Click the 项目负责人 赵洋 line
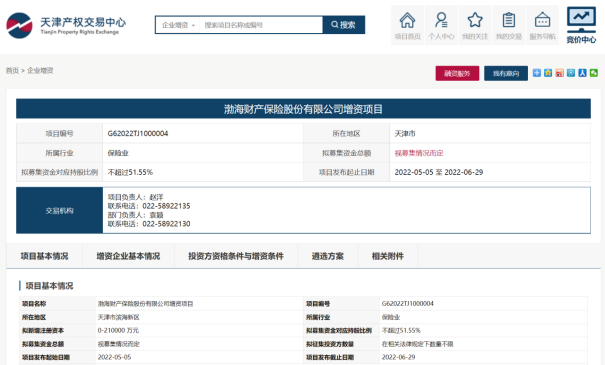This screenshot has width=605, height=365. click(x=135, y=197)
